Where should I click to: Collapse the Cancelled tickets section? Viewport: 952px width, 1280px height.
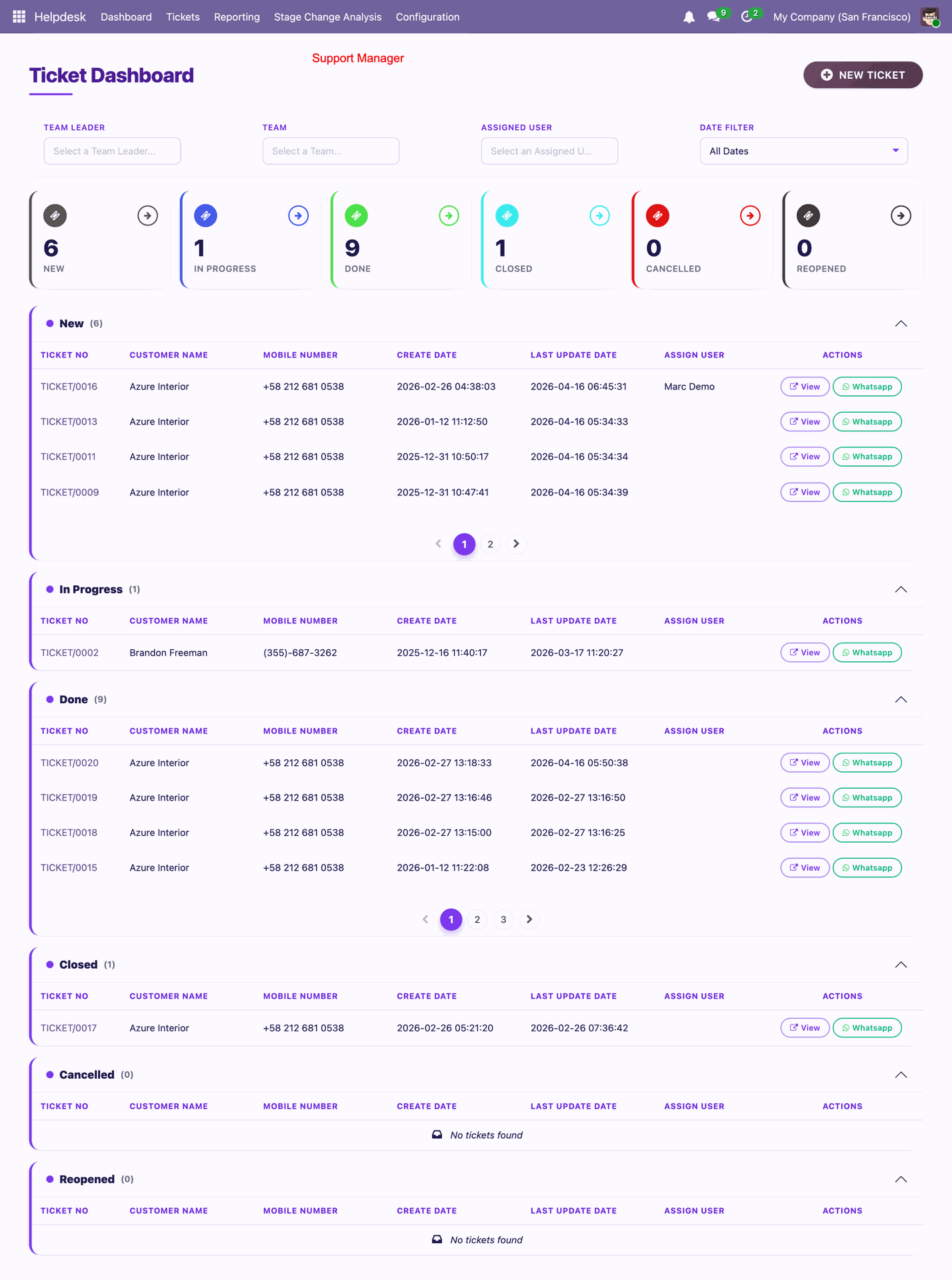(901, 1075)
